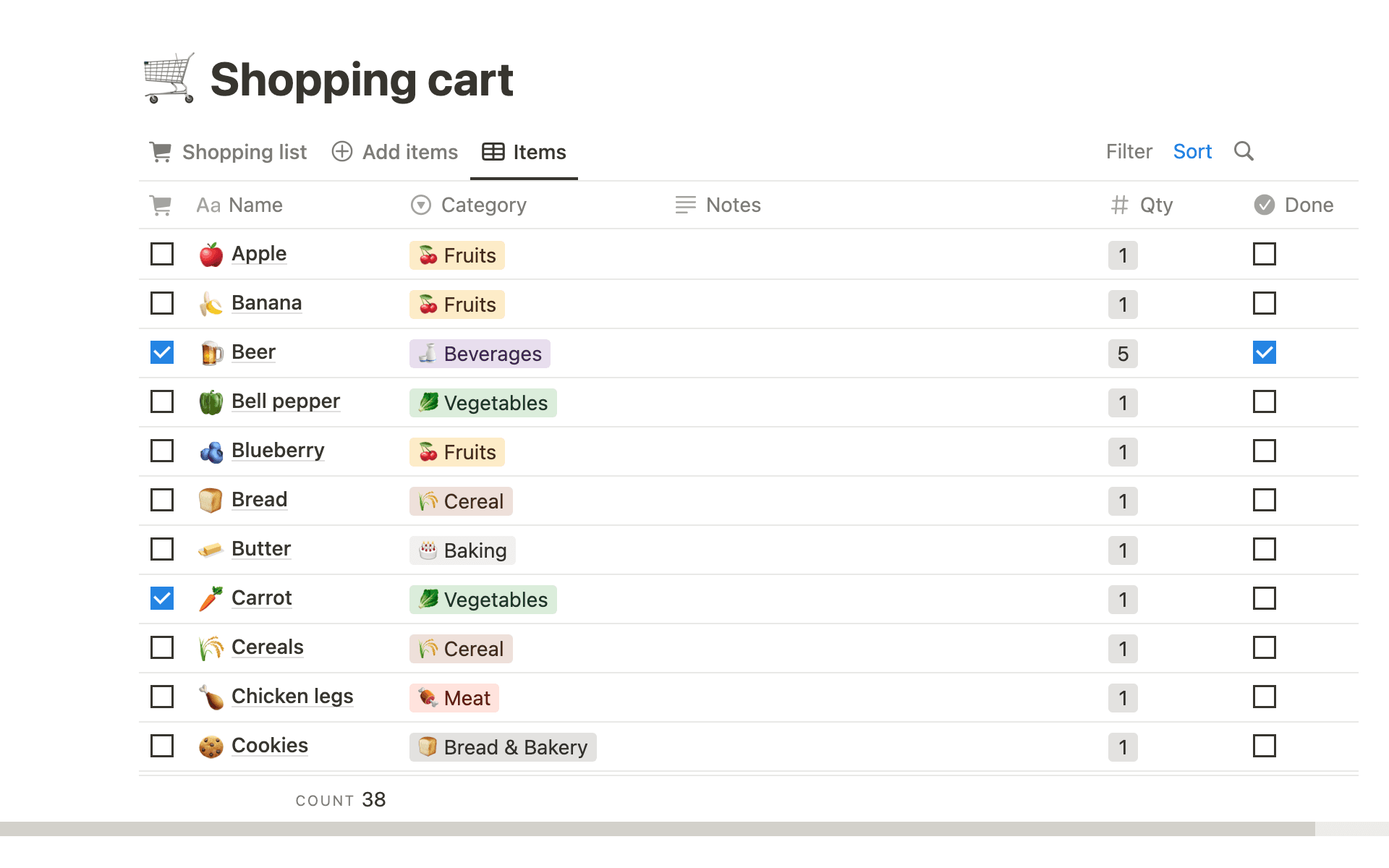Click the Notes column header icon
This screenshot has width=1389, height=868.
click(x=684, y=205)
